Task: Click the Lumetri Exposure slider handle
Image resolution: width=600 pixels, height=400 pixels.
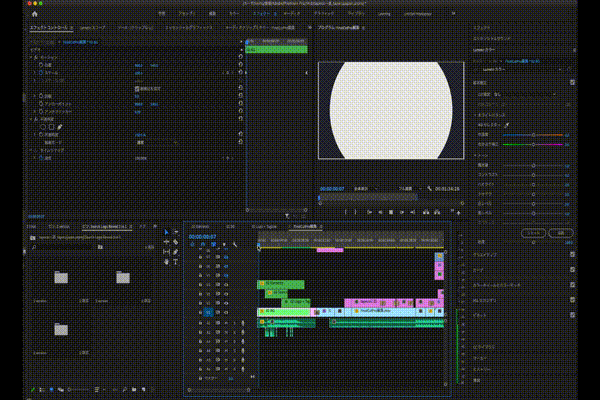Action: 533,165
